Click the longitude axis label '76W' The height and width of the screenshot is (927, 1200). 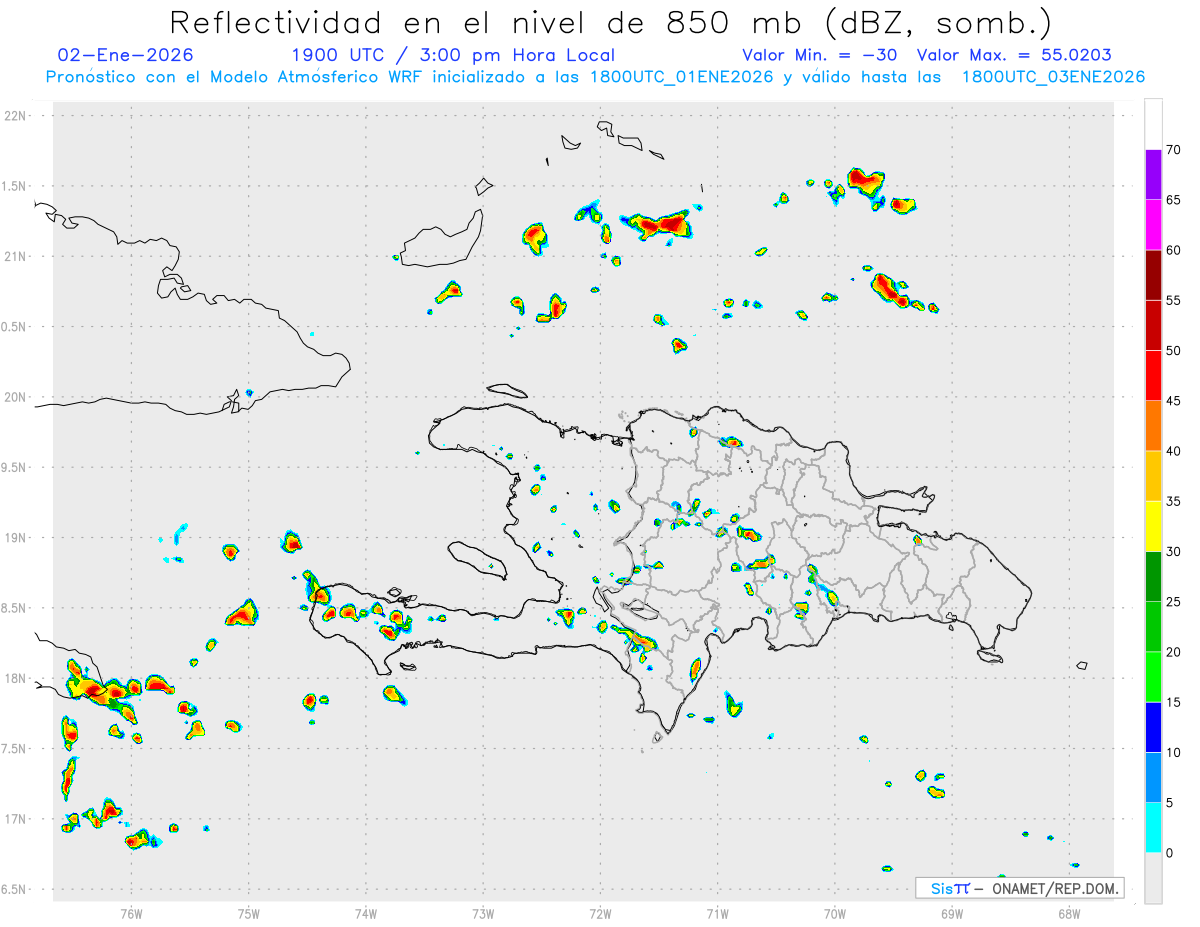click(132, 912)
